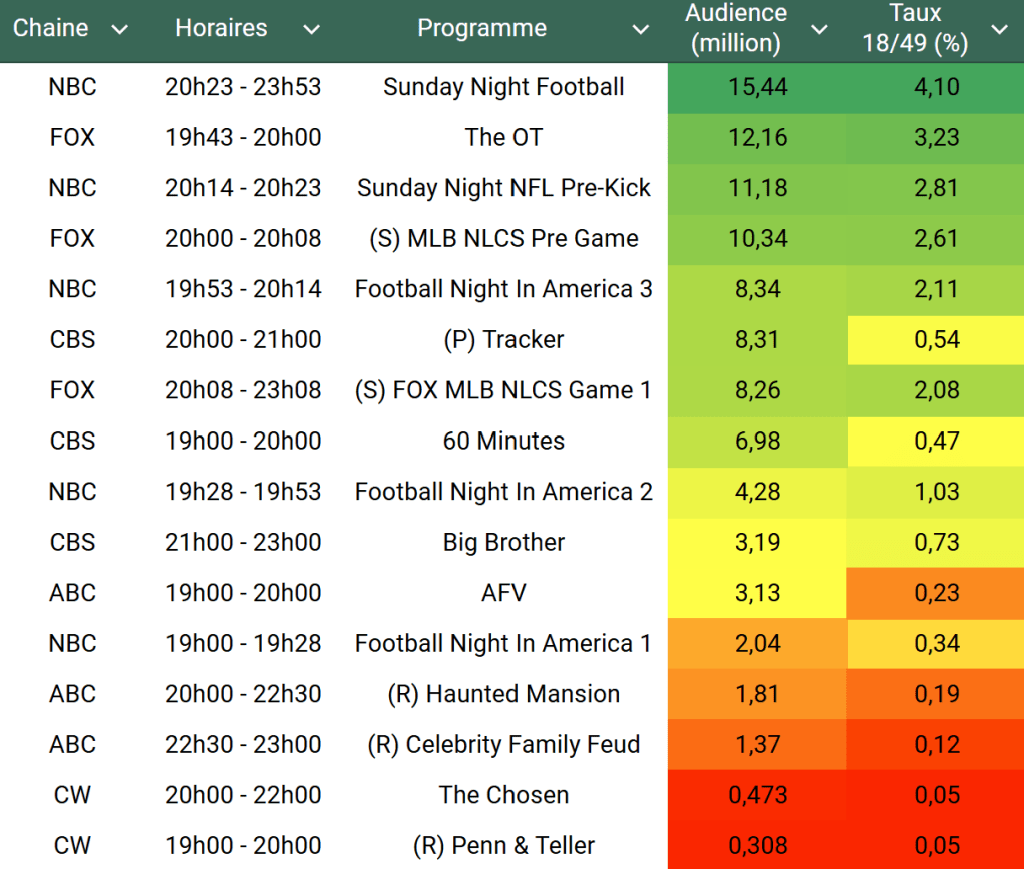This screenshot has height=869, width=1024.
Task: Select the Sunday Night Football program cell
Action: tap(503, 87)
